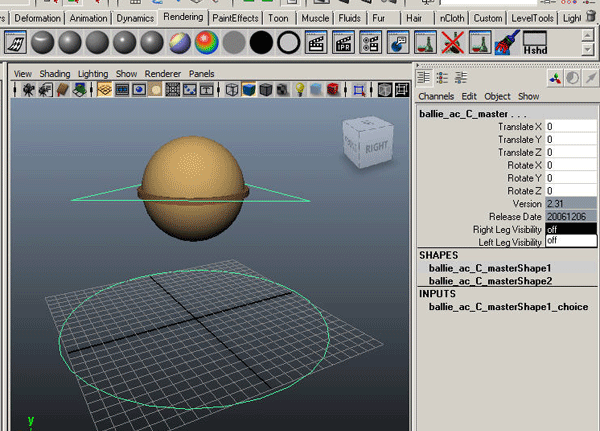The width and height of the screenshot is (600, 431).
Task: Launch IPR render clapperboard icon
Action: (343, 42)
